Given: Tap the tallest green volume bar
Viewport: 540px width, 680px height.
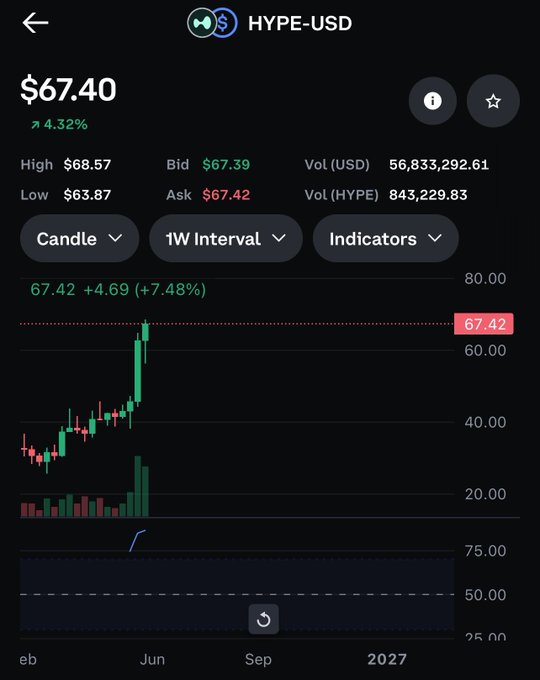Looking at the screenshot, I should pyautogui.click(x=138, y=486).
